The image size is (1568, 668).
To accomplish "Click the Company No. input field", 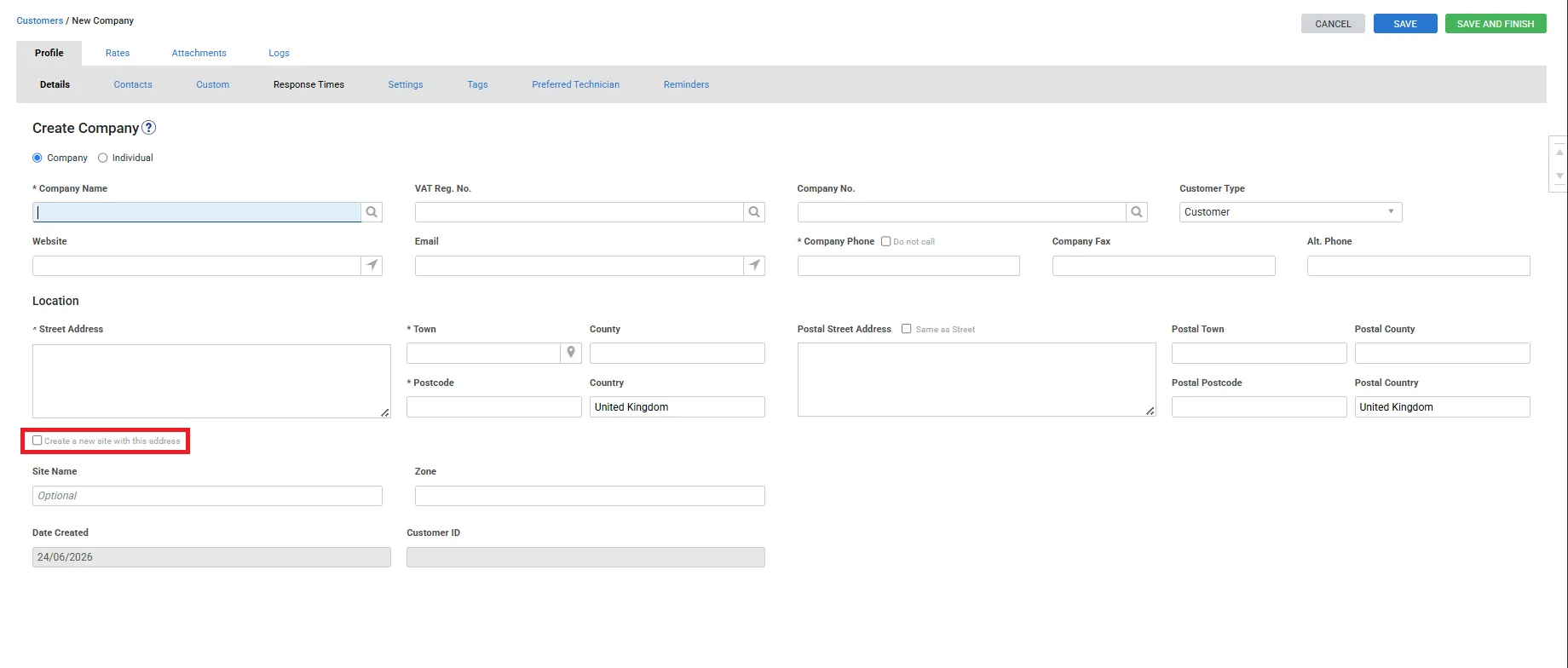I will pos(962,212).
